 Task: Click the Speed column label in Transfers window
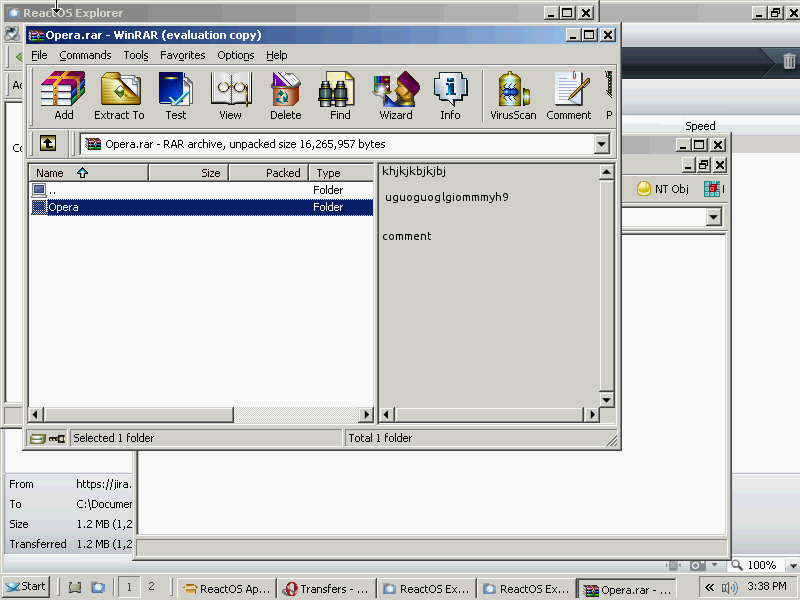click(x=700, y=126)
